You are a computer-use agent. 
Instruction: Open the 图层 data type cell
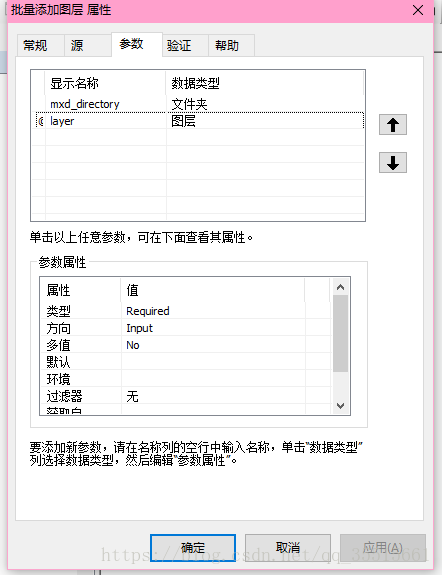click(265, 121)
